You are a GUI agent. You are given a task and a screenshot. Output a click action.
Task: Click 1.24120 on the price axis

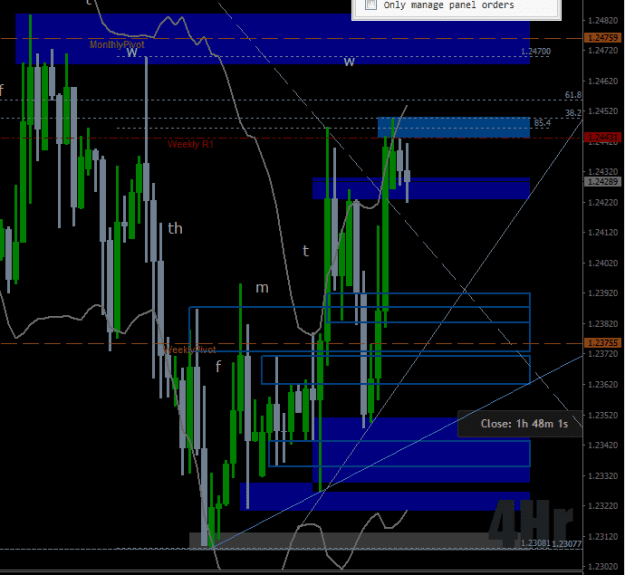point(603,233)
